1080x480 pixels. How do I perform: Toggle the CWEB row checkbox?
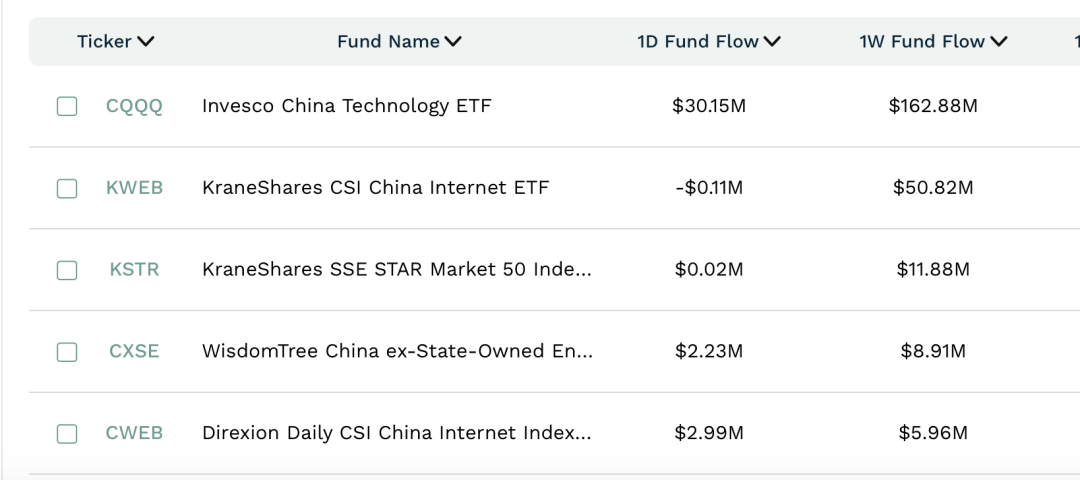tap(67, 434)
